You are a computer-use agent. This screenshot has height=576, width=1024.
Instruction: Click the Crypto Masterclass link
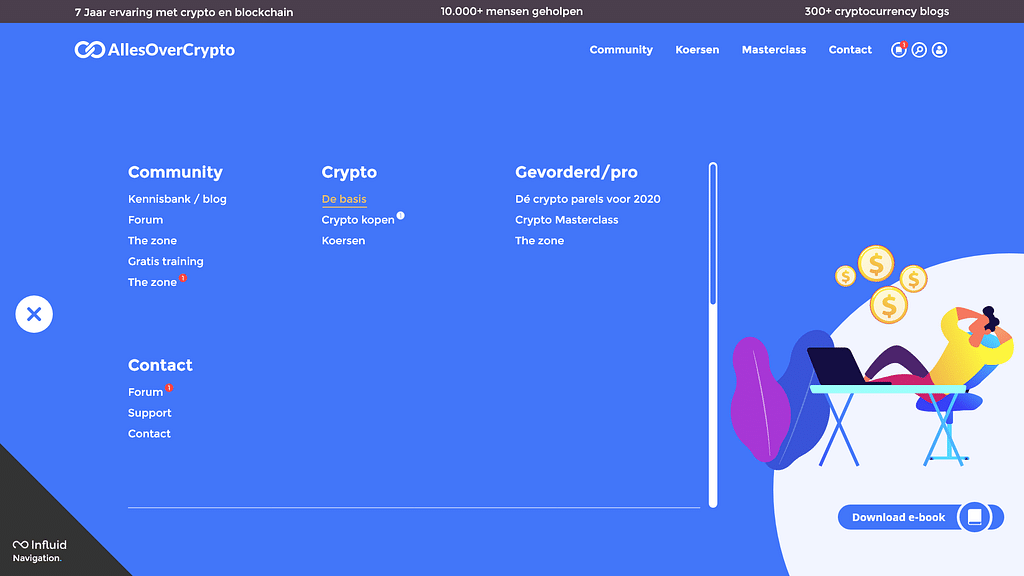coord(567,220)
